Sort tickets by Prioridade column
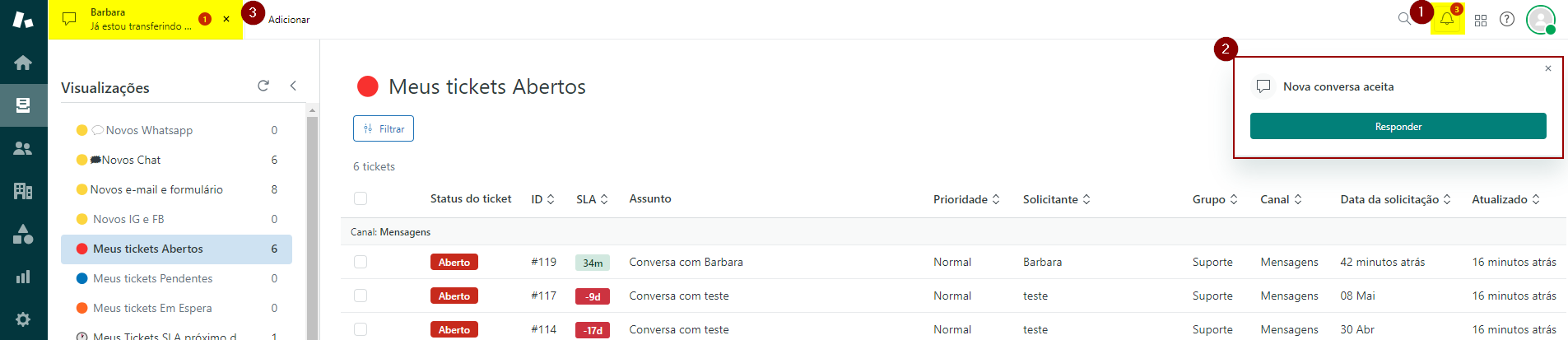 click(965, 199)
